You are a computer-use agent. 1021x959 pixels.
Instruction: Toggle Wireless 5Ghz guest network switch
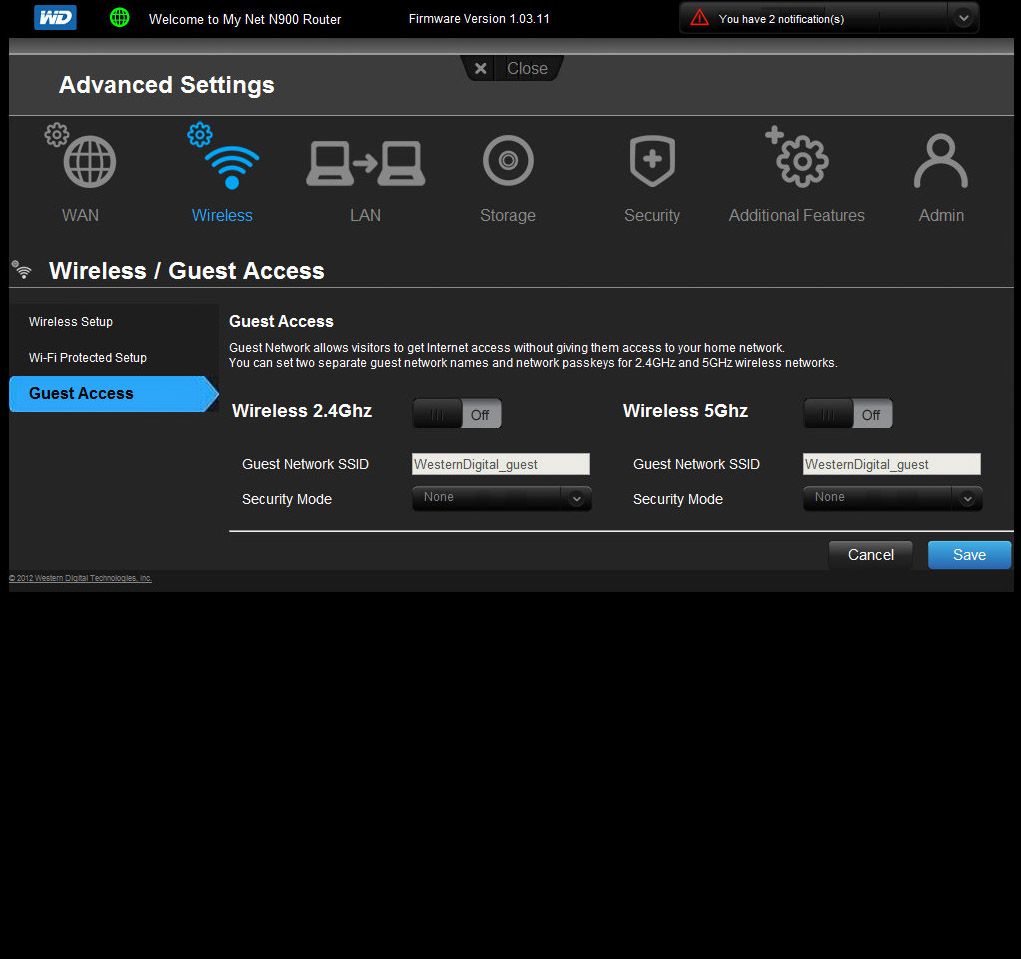[x=848, y=413]
